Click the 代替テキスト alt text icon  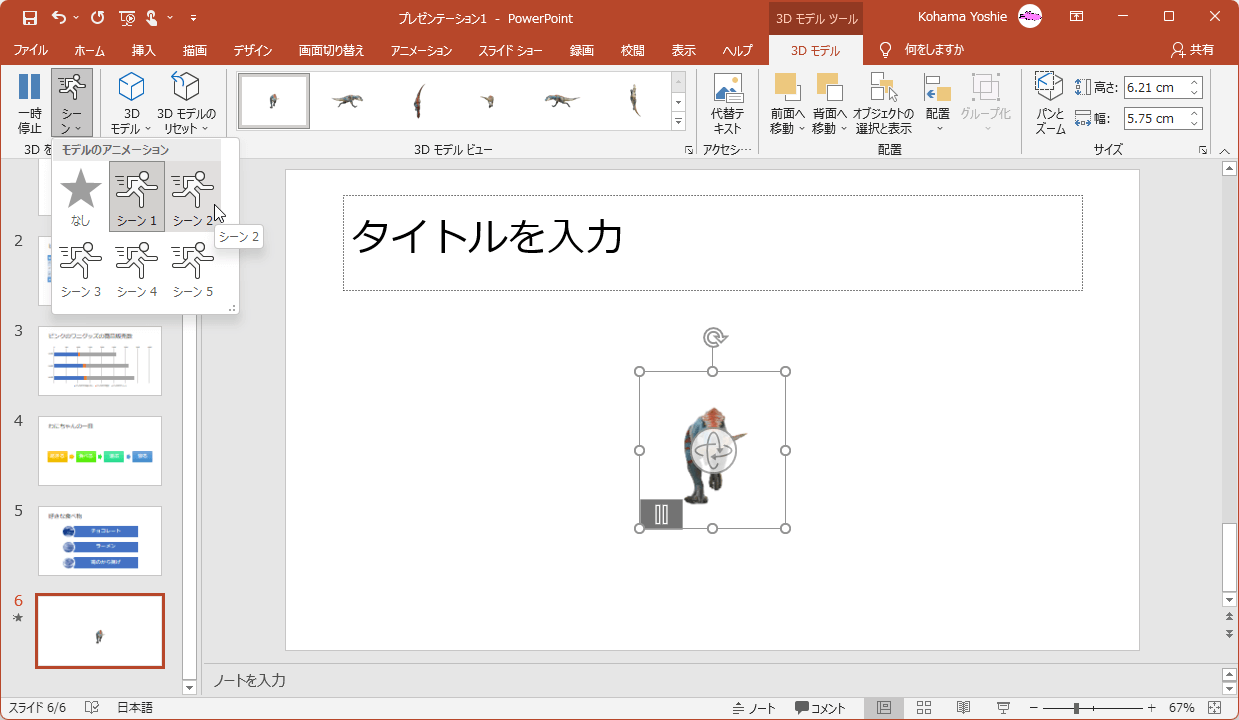727,102
